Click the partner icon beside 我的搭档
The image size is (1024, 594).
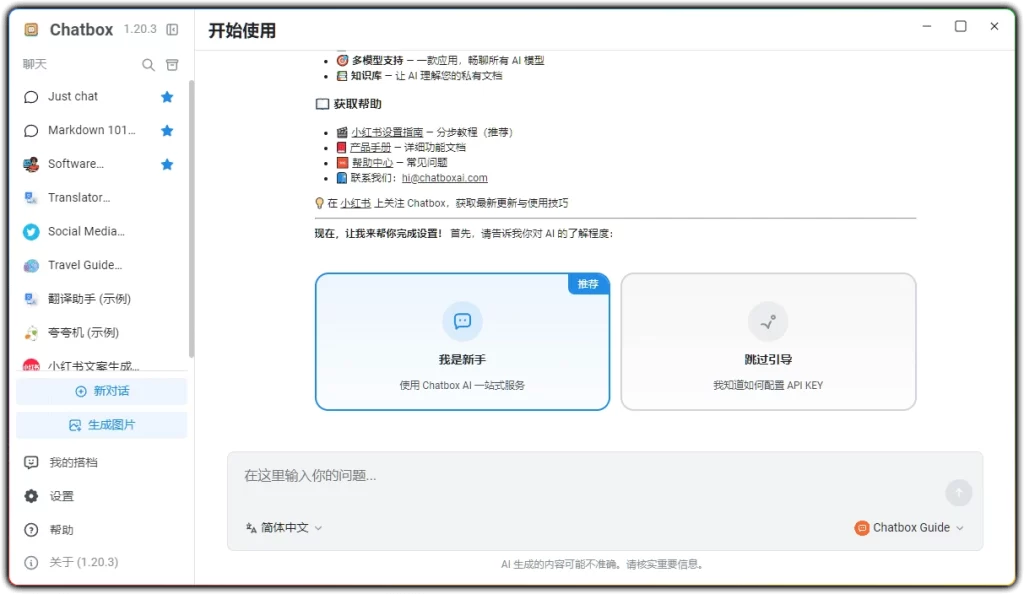coord(31,463)
